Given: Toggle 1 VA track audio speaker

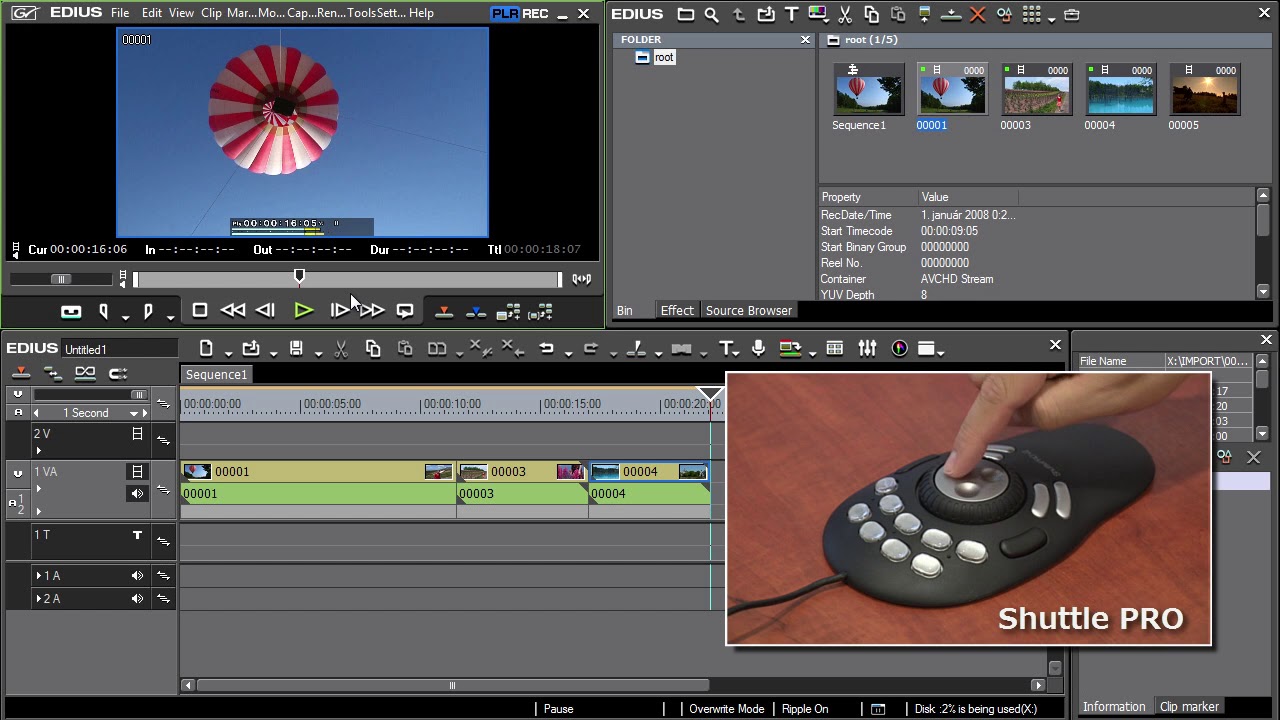Looking at the screenshot, I should (137, 493).
